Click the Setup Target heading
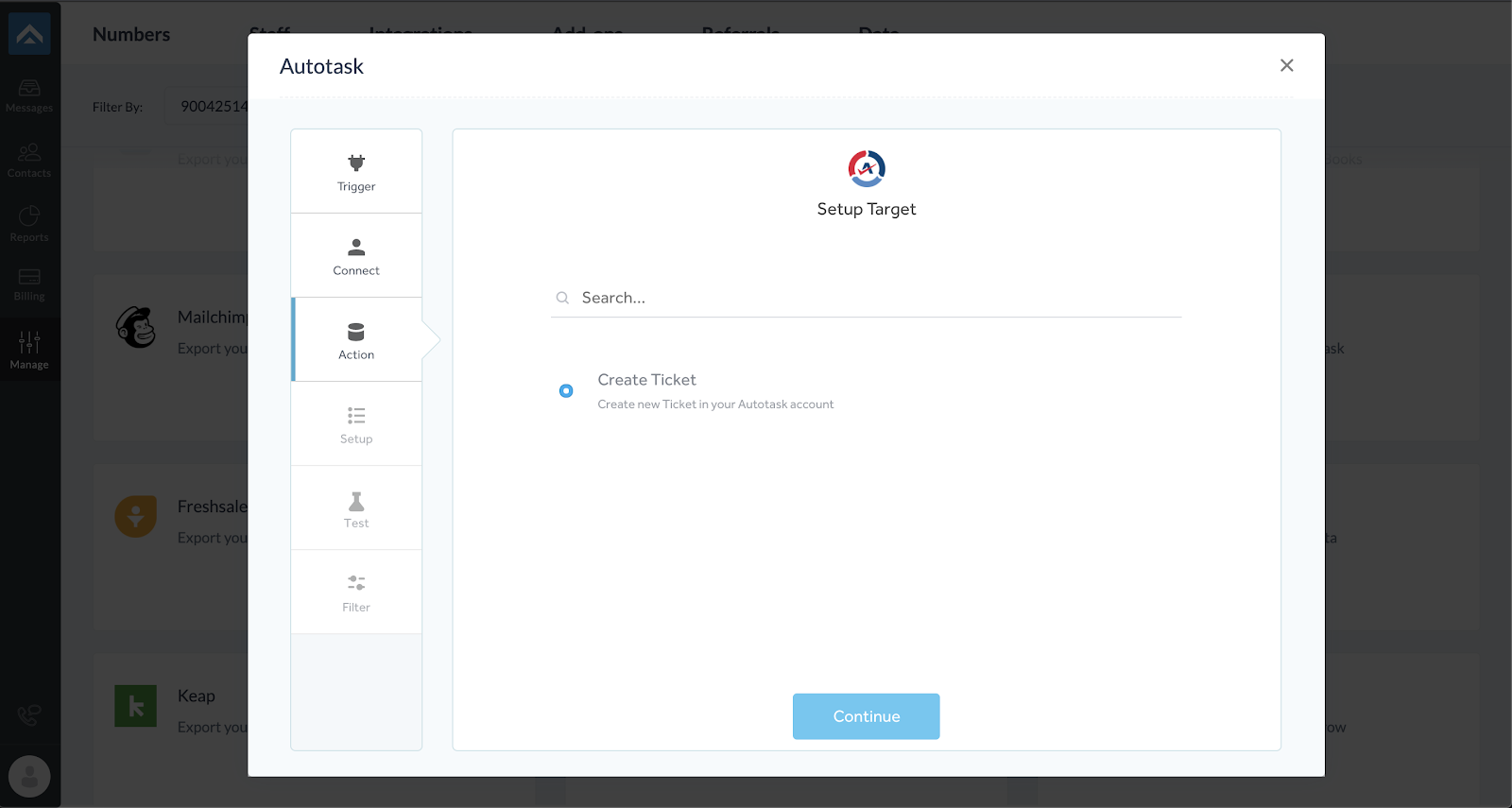Viewport: 1512px width, 808px height. click(x=867, y=209)
